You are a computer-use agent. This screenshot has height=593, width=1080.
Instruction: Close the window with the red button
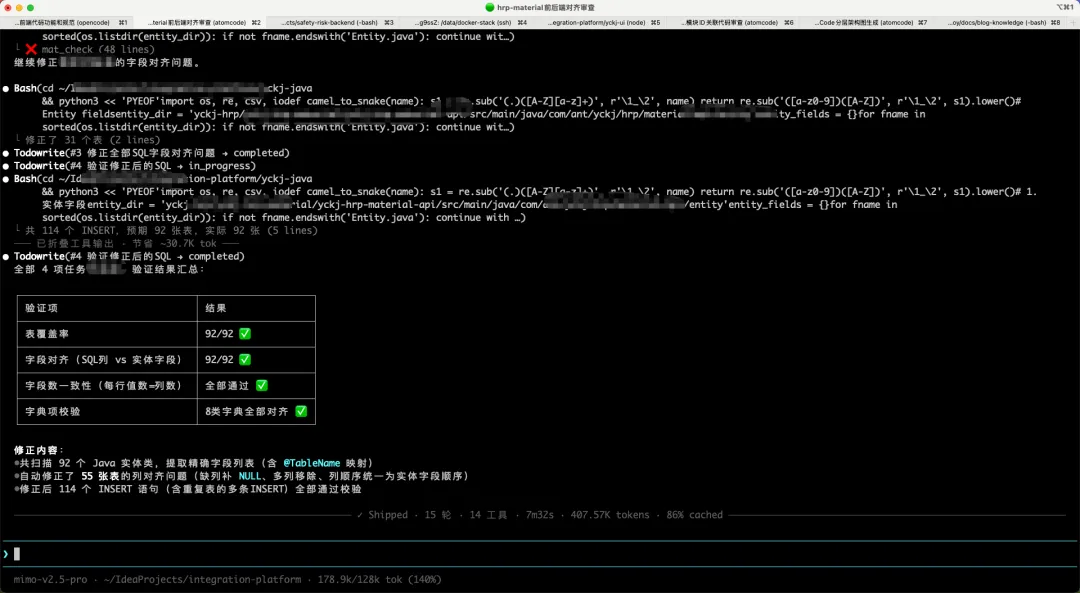tap(7, 8)
